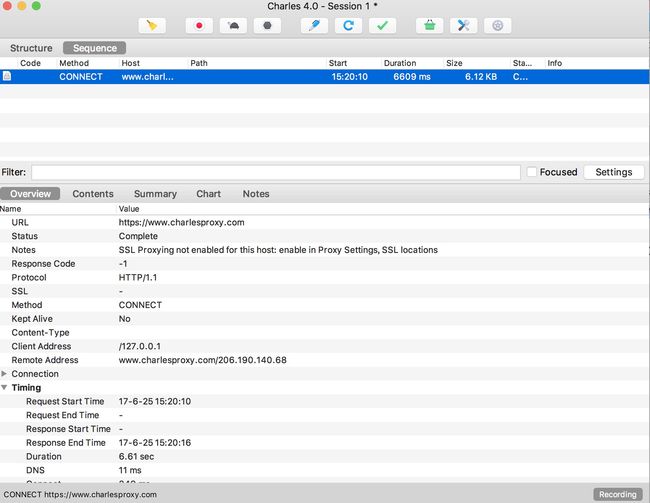Image resolution: width=650 pixels, height=503 pixels.
Task: Select the Kept Alive row
Action: (325, 318)
